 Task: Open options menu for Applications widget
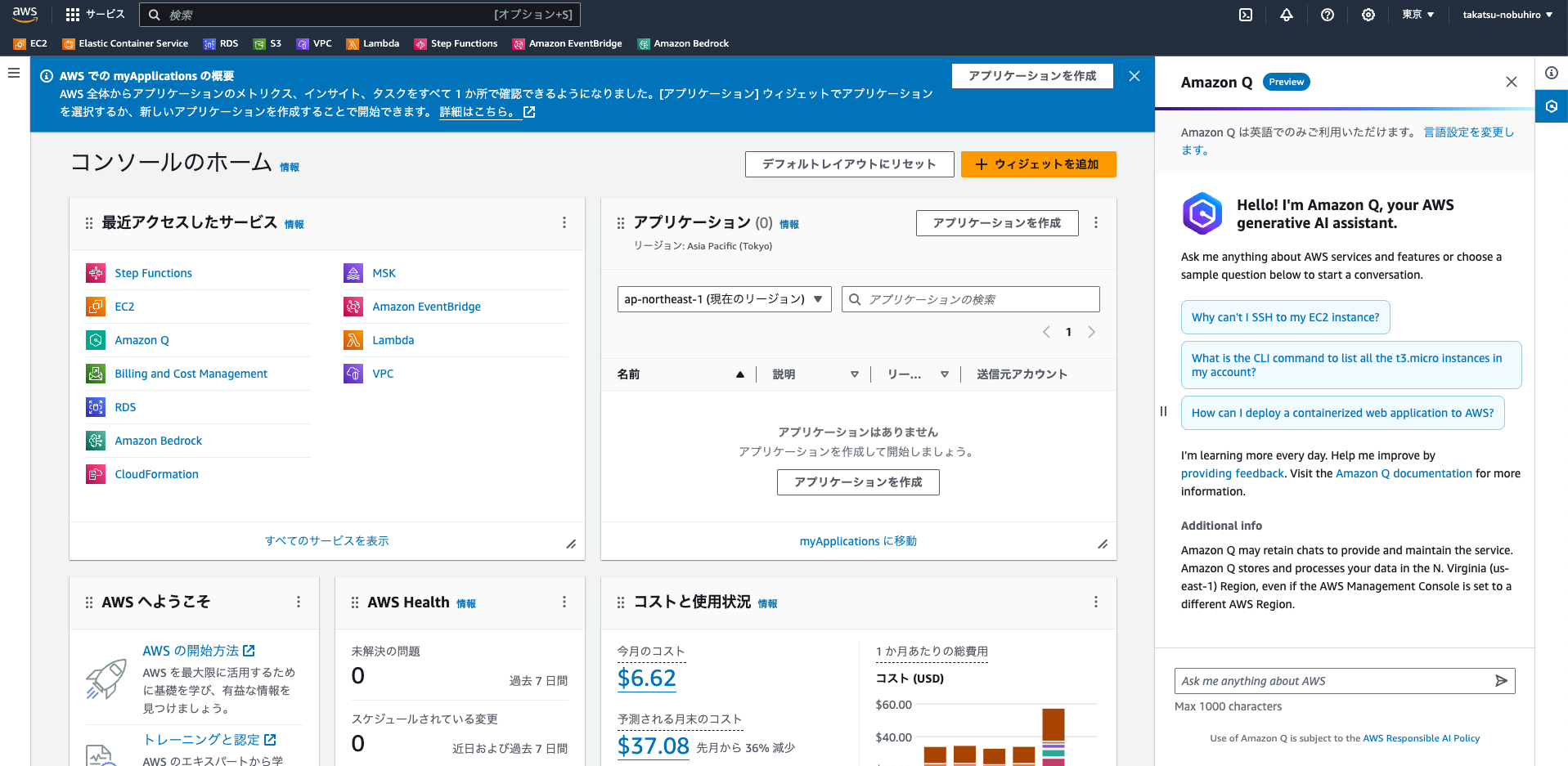(1096, 222)
